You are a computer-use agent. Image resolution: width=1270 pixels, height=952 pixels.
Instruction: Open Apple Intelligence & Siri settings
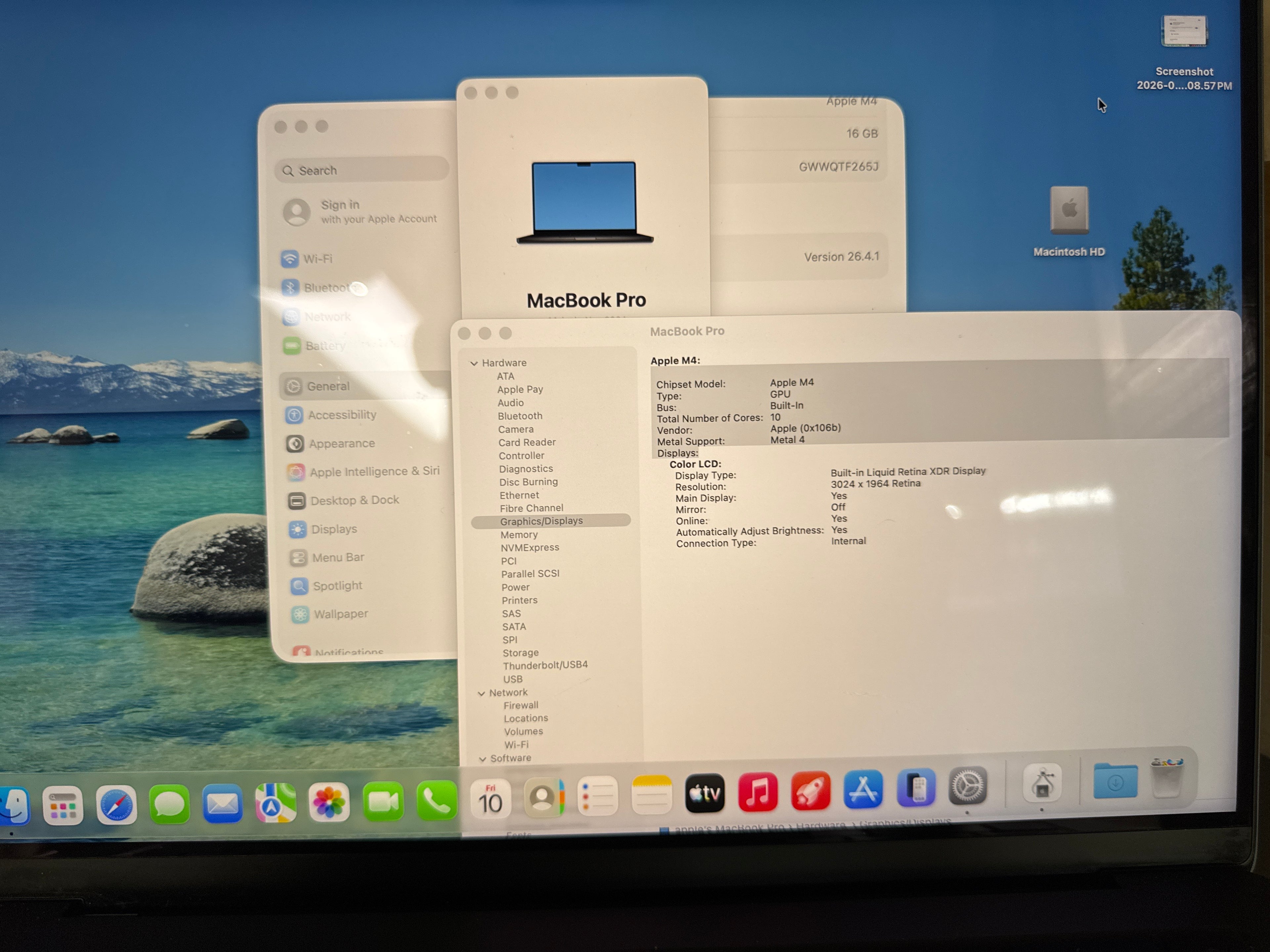coord(364,472)
